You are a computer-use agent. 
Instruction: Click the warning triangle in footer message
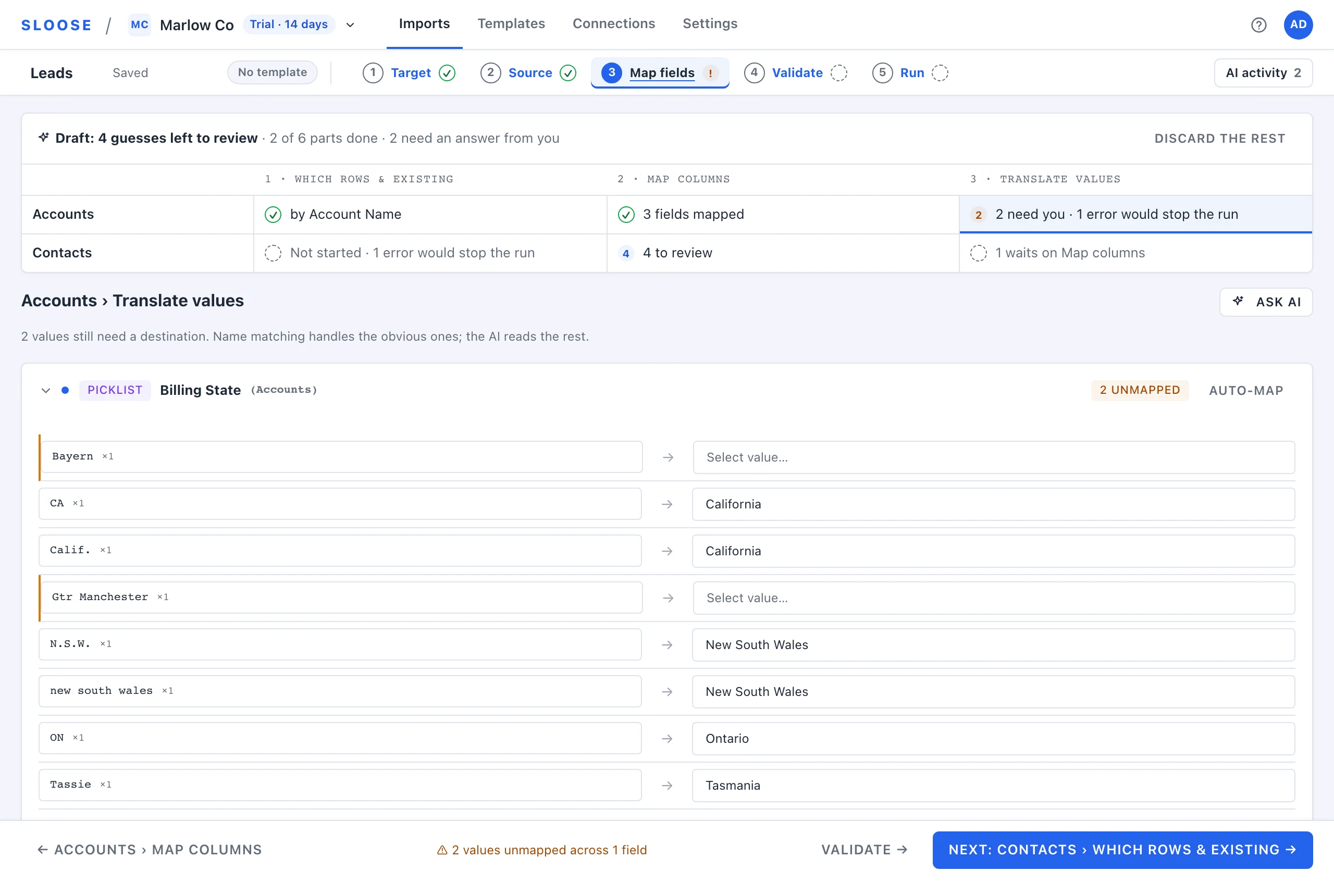pos(442,850)
